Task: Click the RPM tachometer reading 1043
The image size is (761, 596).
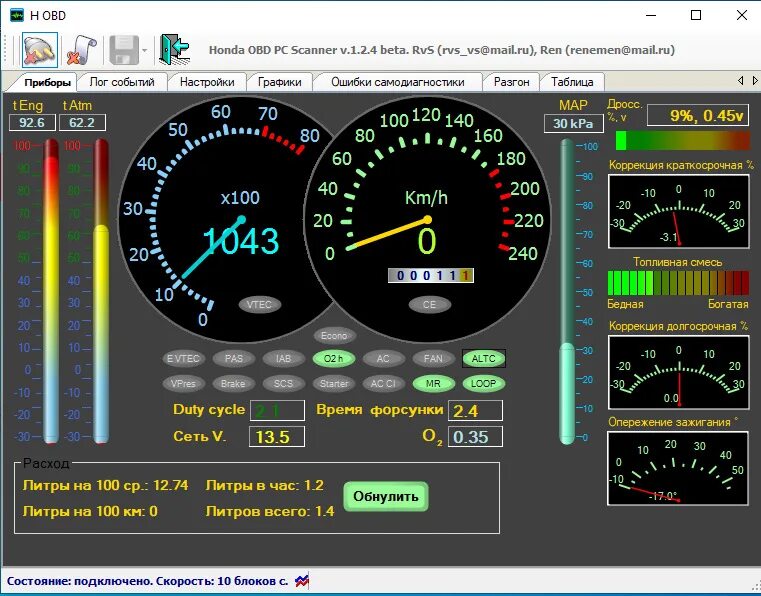Action: click(x=241, y=241)
